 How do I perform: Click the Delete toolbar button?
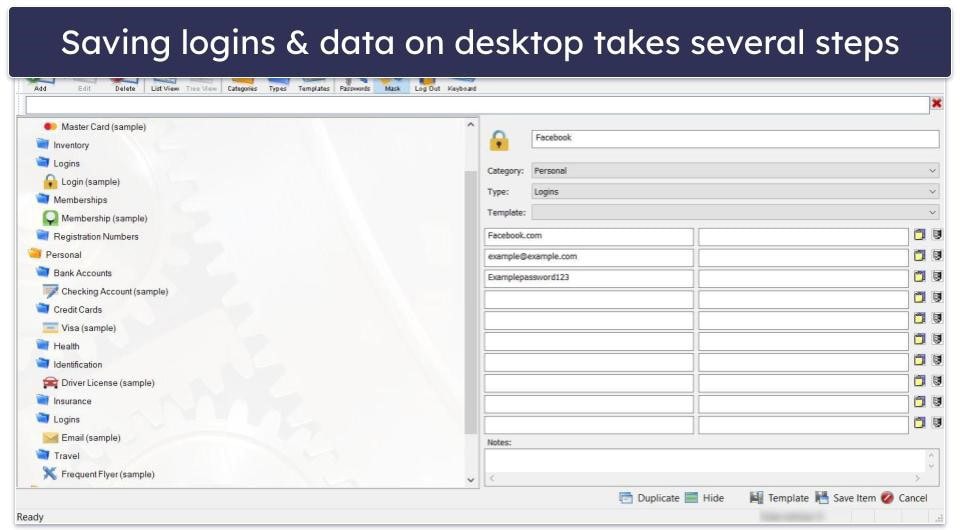[125, 84]
